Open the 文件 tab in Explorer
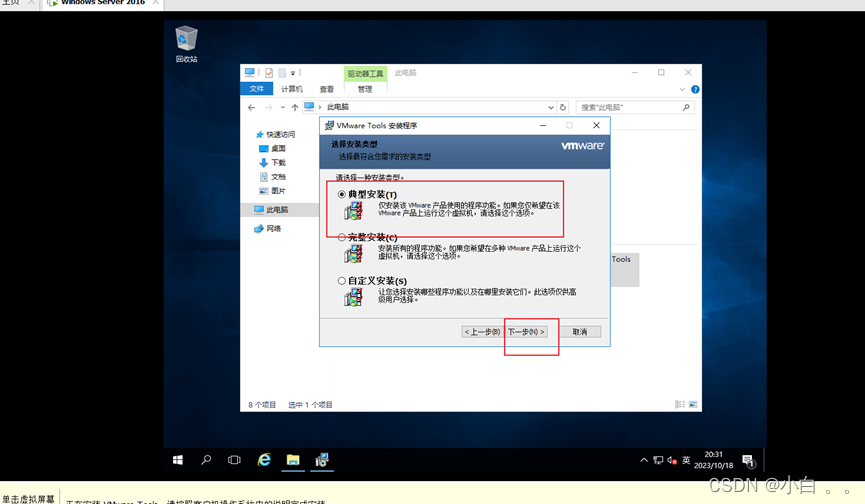Screen dimensions: 865x504 point(257,89)
